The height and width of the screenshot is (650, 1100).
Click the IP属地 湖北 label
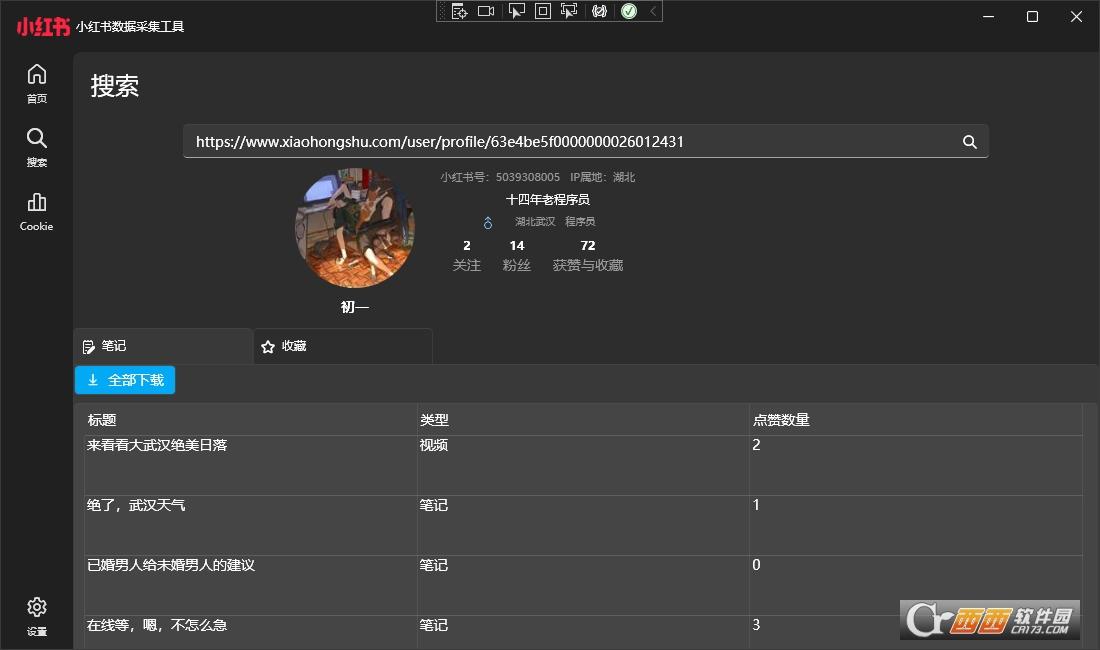pos(603,177)
